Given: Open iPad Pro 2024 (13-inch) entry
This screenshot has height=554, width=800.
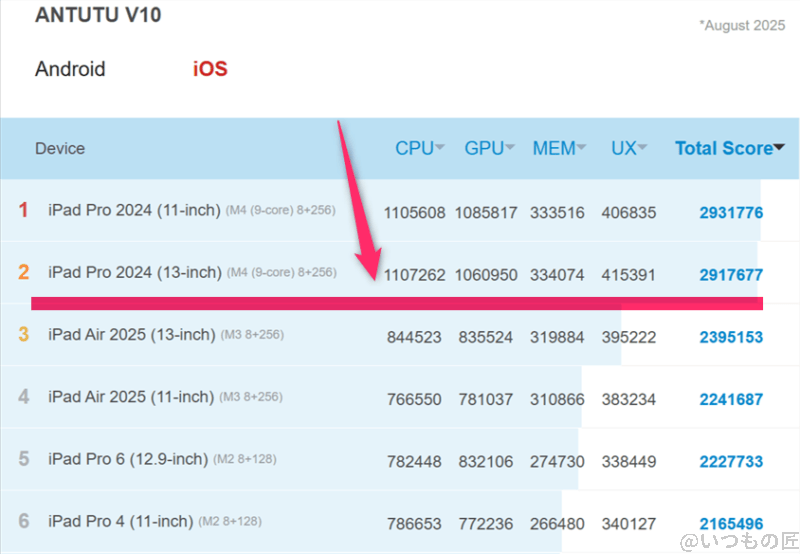Looking at the screenshot, I should (134, 272).
